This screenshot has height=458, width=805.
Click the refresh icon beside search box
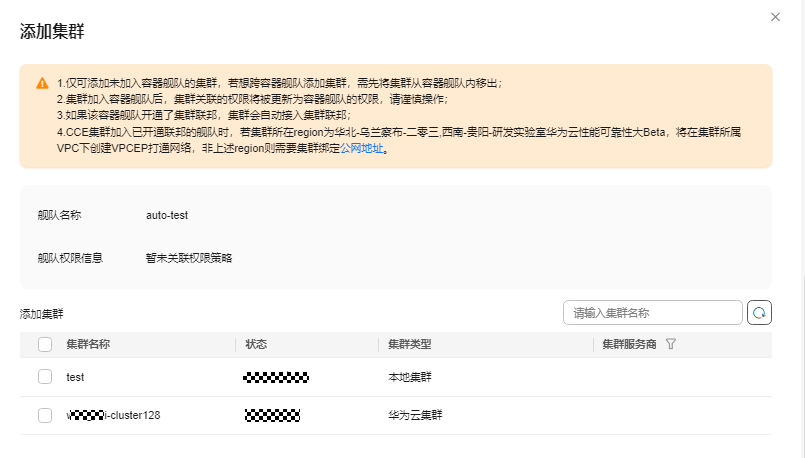click(759, 313)
